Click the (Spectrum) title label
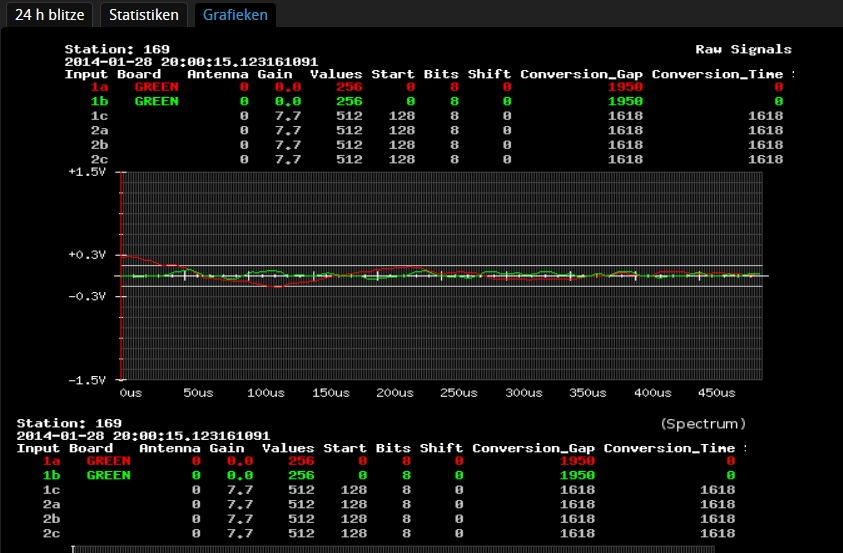 [x=703, y=424]
